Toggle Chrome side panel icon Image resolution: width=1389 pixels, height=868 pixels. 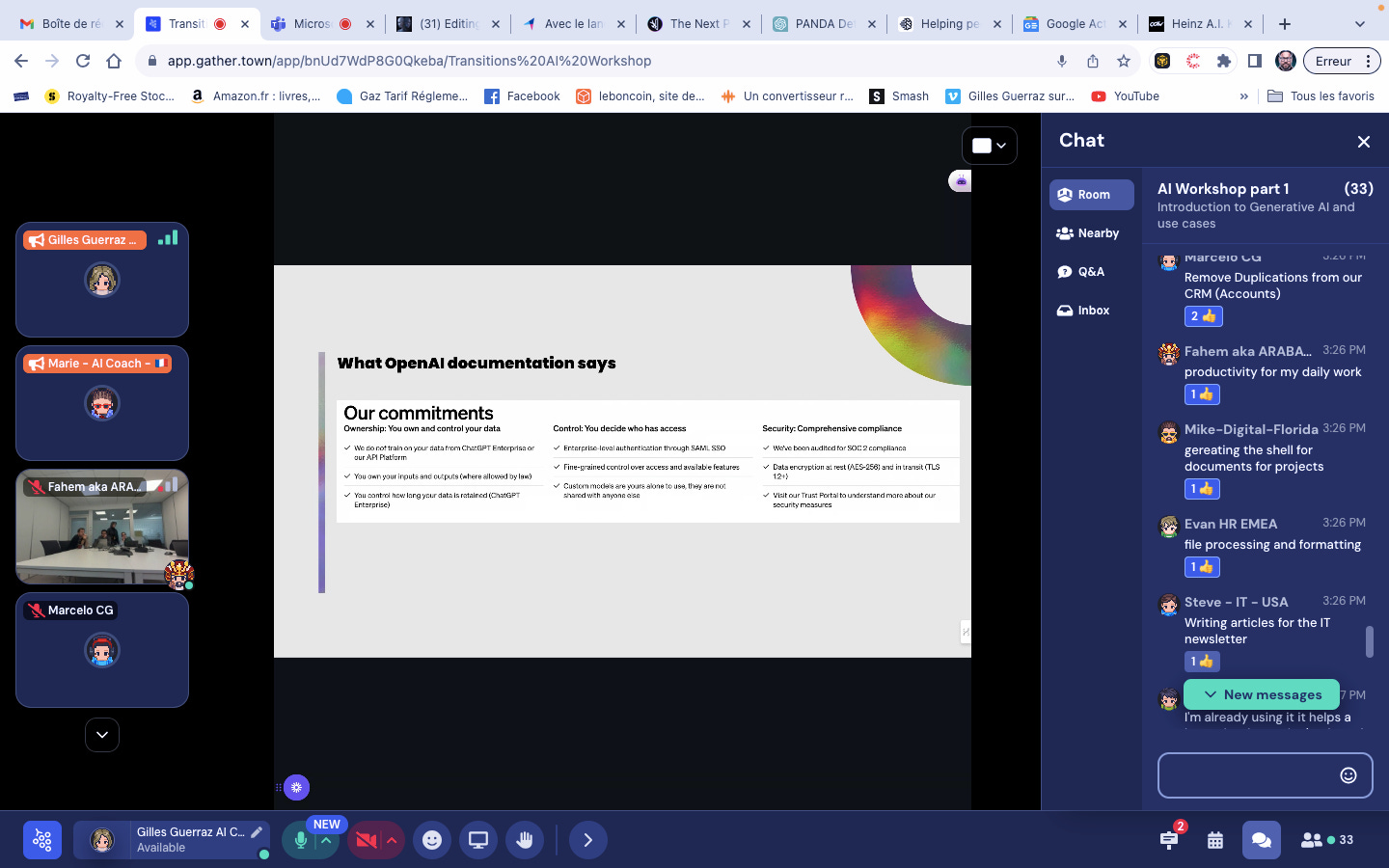(1255, 61)
